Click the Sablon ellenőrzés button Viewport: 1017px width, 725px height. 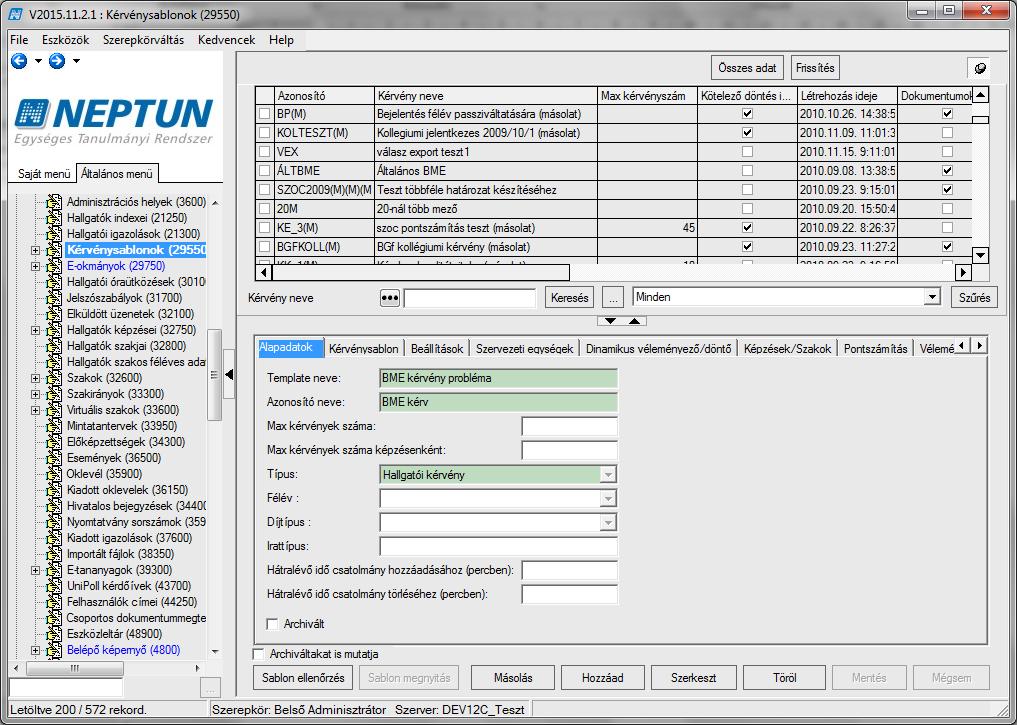click(x=303, y=678)
